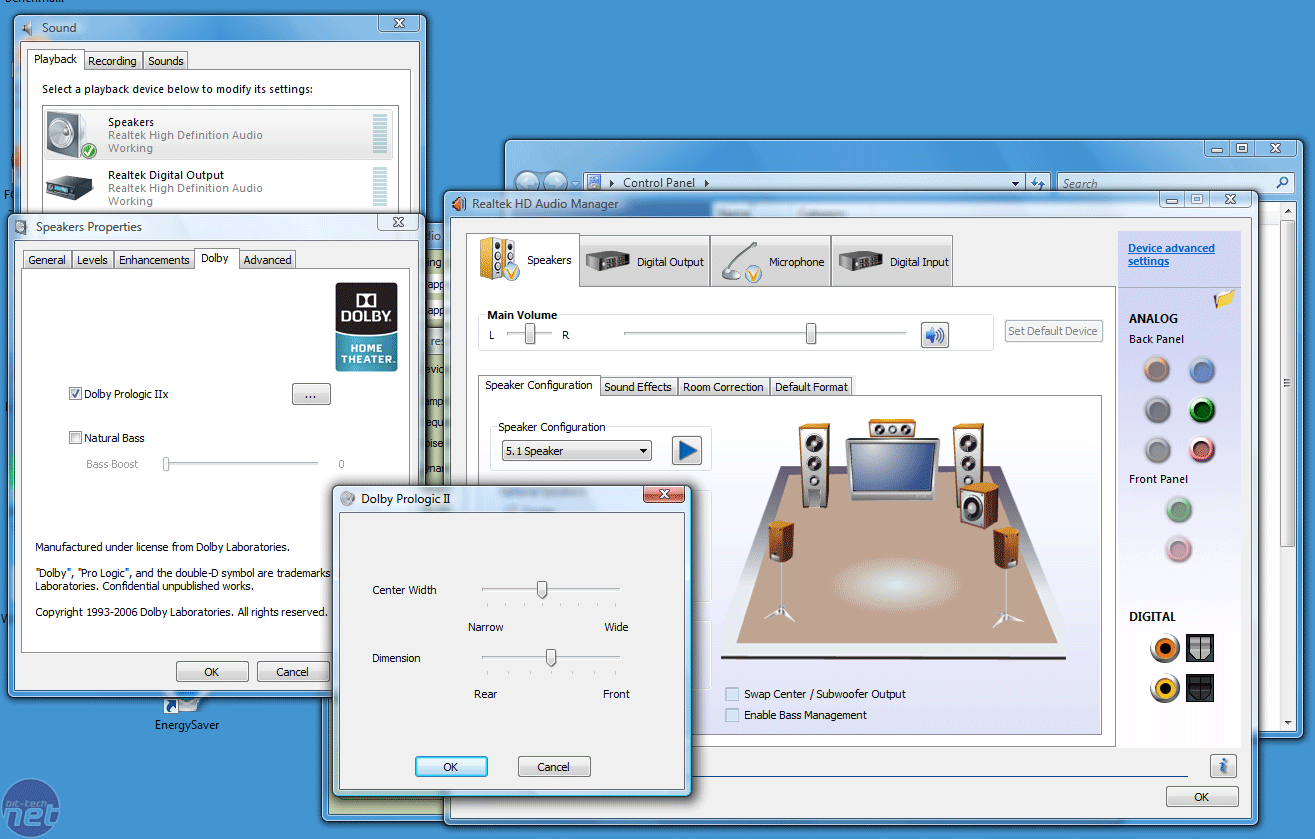
Task: Select the pink back panel audio jack
Action: pos(1201,450)
